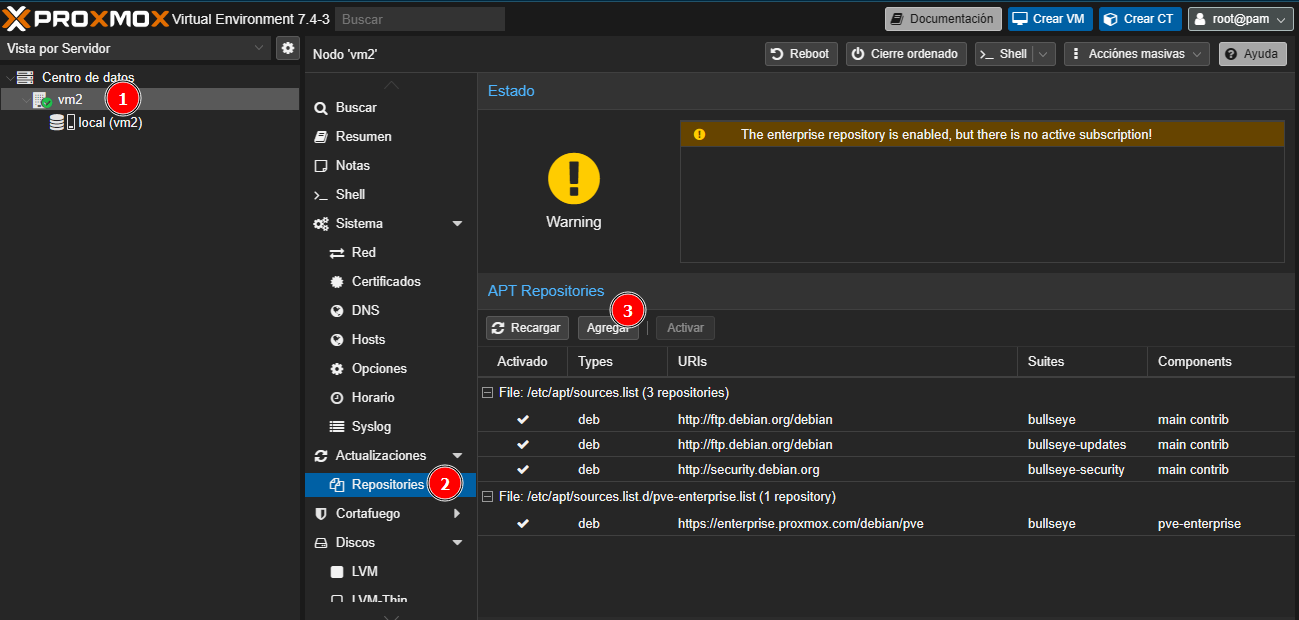Image resolution: width=1299 pixels, height=620 pixels.
Task: Sort by the Components column header
Action: [1223, 362]
